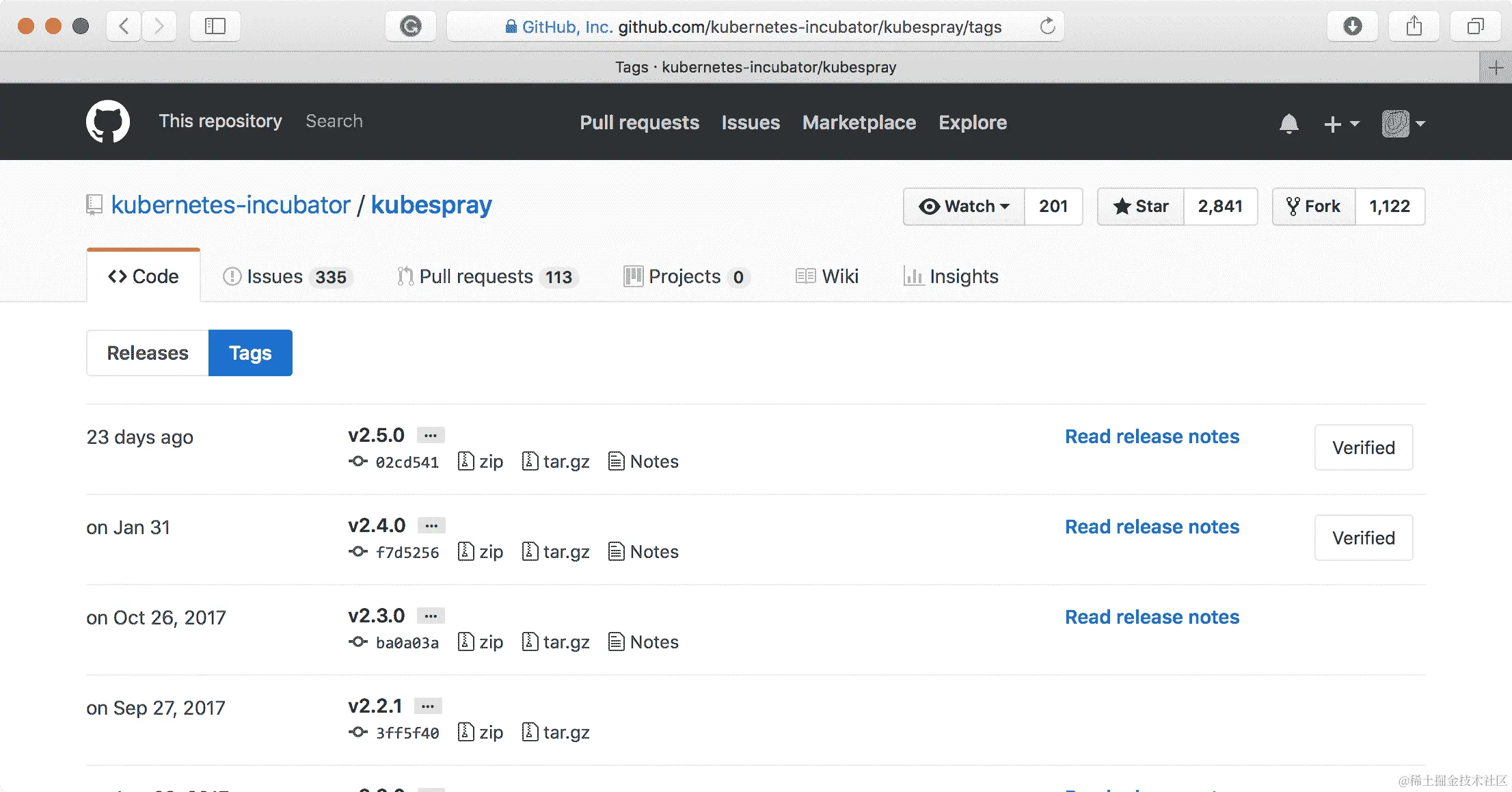Click the GitHub Search field

point(334,121)
